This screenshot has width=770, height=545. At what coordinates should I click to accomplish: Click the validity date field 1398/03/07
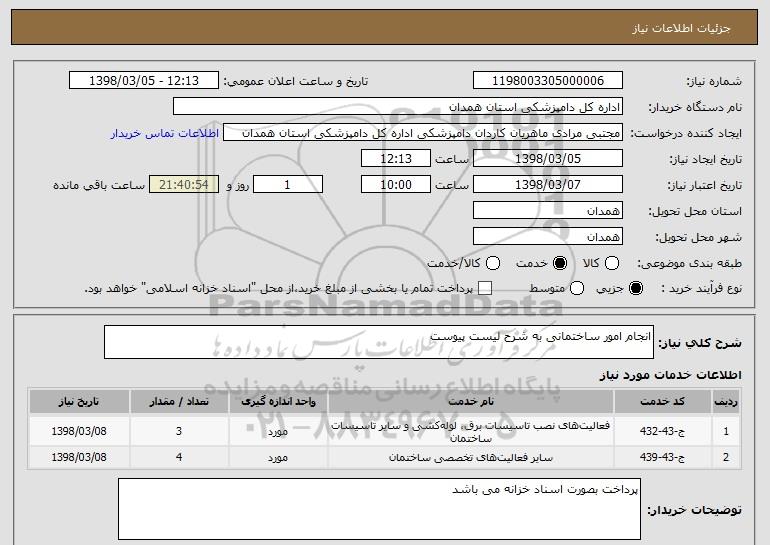(x=548, y=185)
